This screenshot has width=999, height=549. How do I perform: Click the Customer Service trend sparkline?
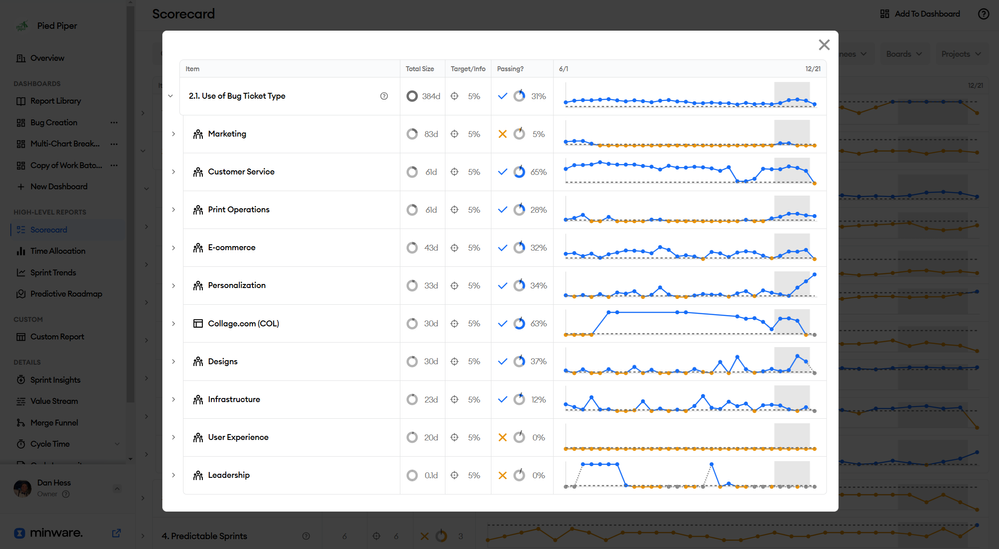tap(689, 172)
